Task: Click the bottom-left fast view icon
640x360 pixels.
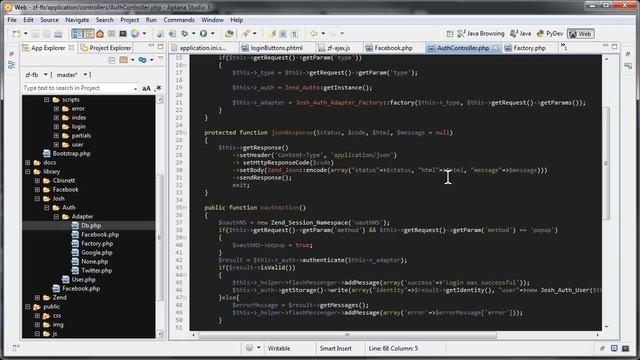Action: tap(16, 348)
